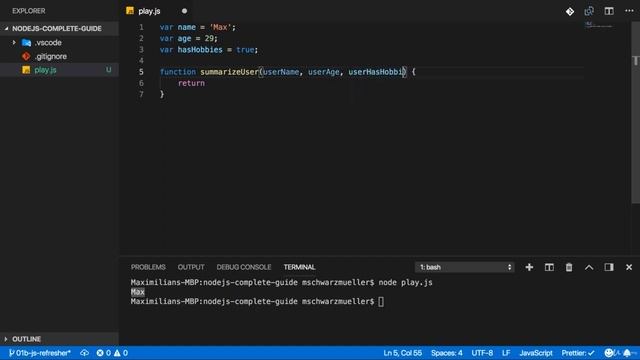
Task: Switch to the PROBLEMS tab
Action: (x=148, y=267)
